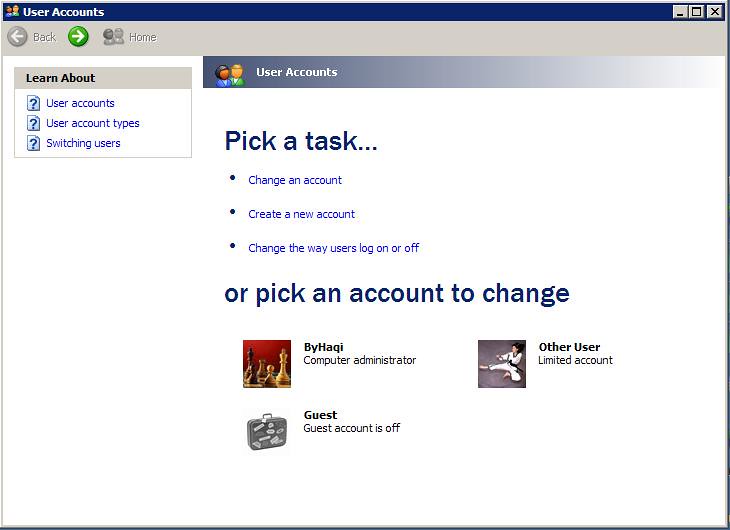Open the User account types help link

pos(93,123)
